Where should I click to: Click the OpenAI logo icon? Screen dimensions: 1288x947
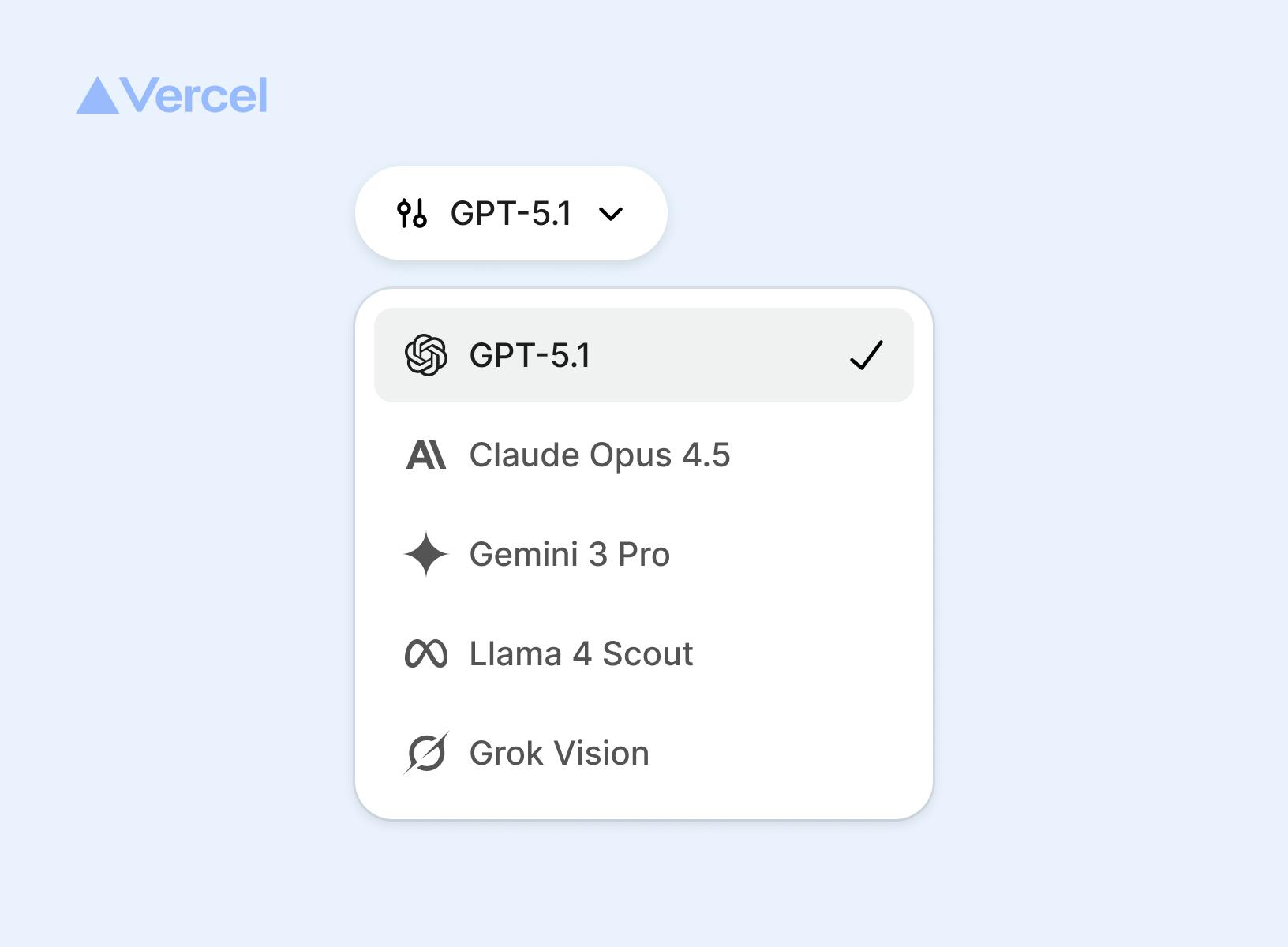[x=426, y=355]
